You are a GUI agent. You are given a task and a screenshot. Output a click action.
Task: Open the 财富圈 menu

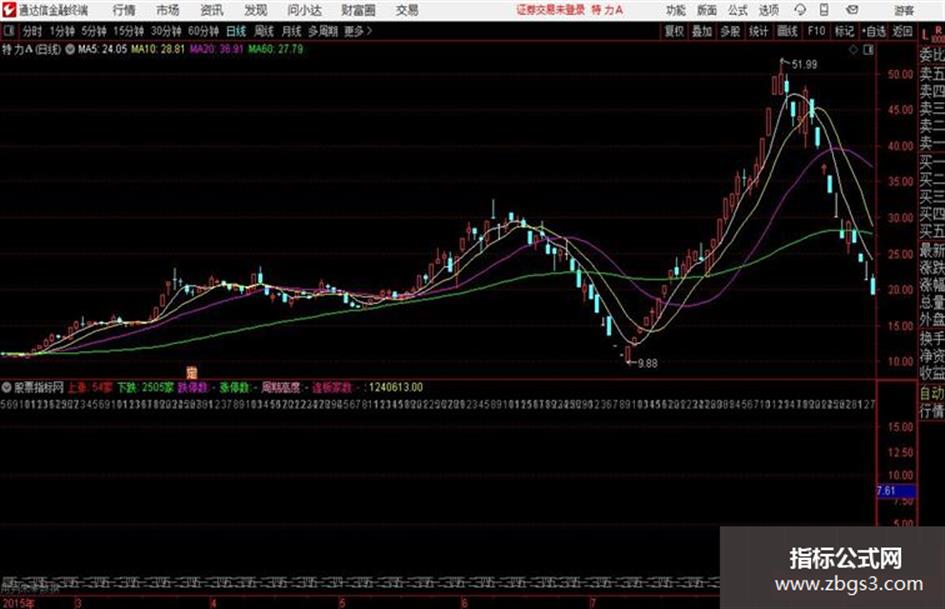[x=358, y=10]
